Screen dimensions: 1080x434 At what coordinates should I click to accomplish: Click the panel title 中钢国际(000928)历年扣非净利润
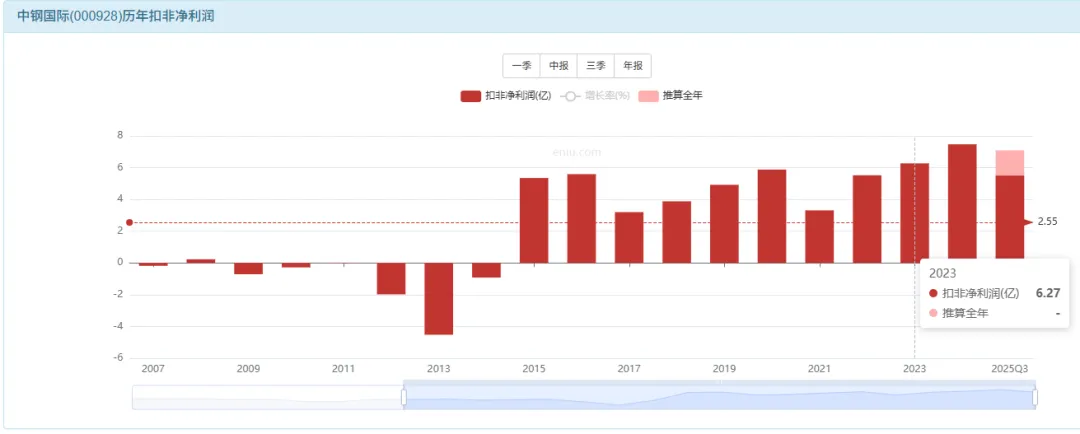(115, 17)
